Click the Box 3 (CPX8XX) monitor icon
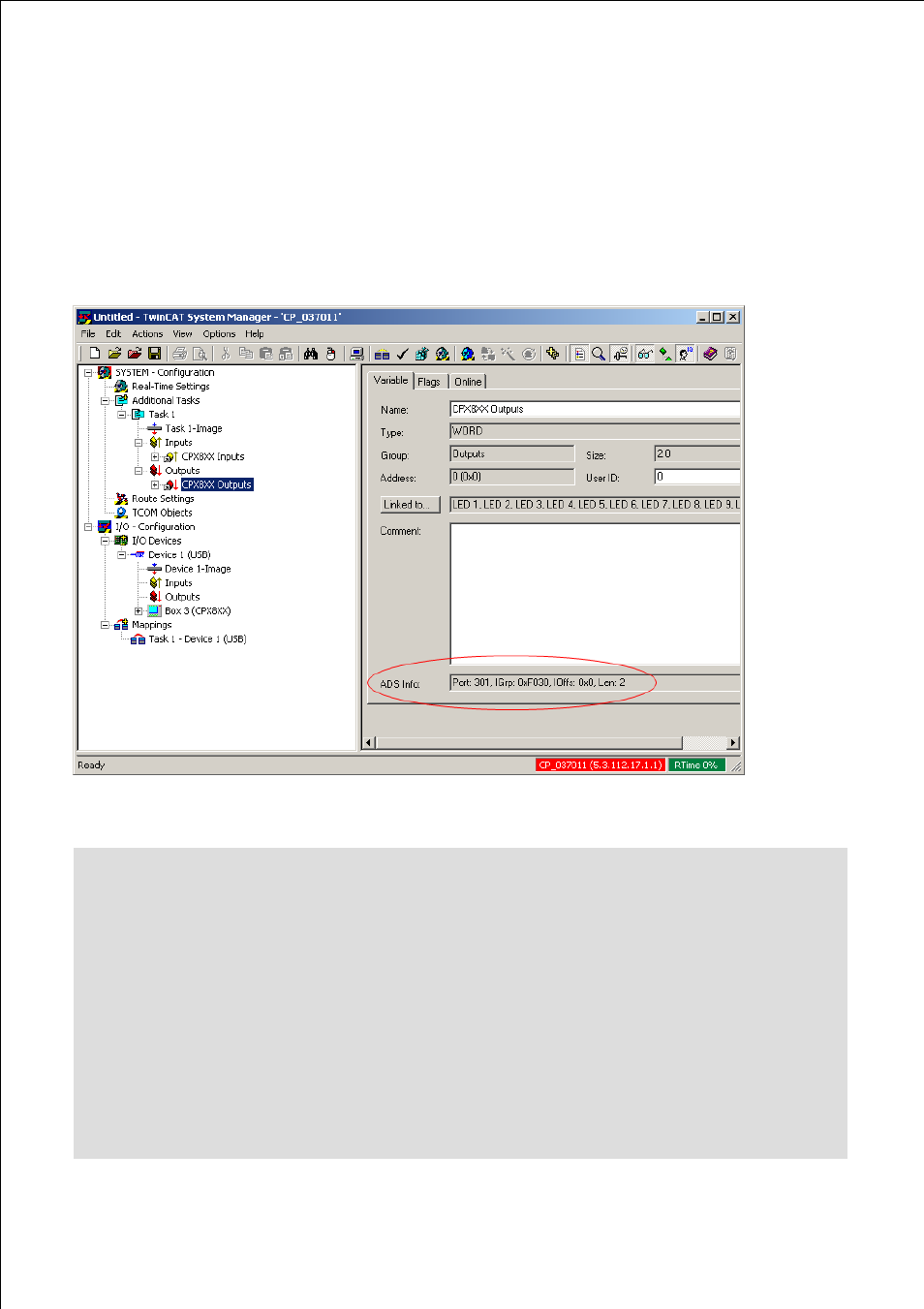 pyautogui.click(x=154, y=611)
